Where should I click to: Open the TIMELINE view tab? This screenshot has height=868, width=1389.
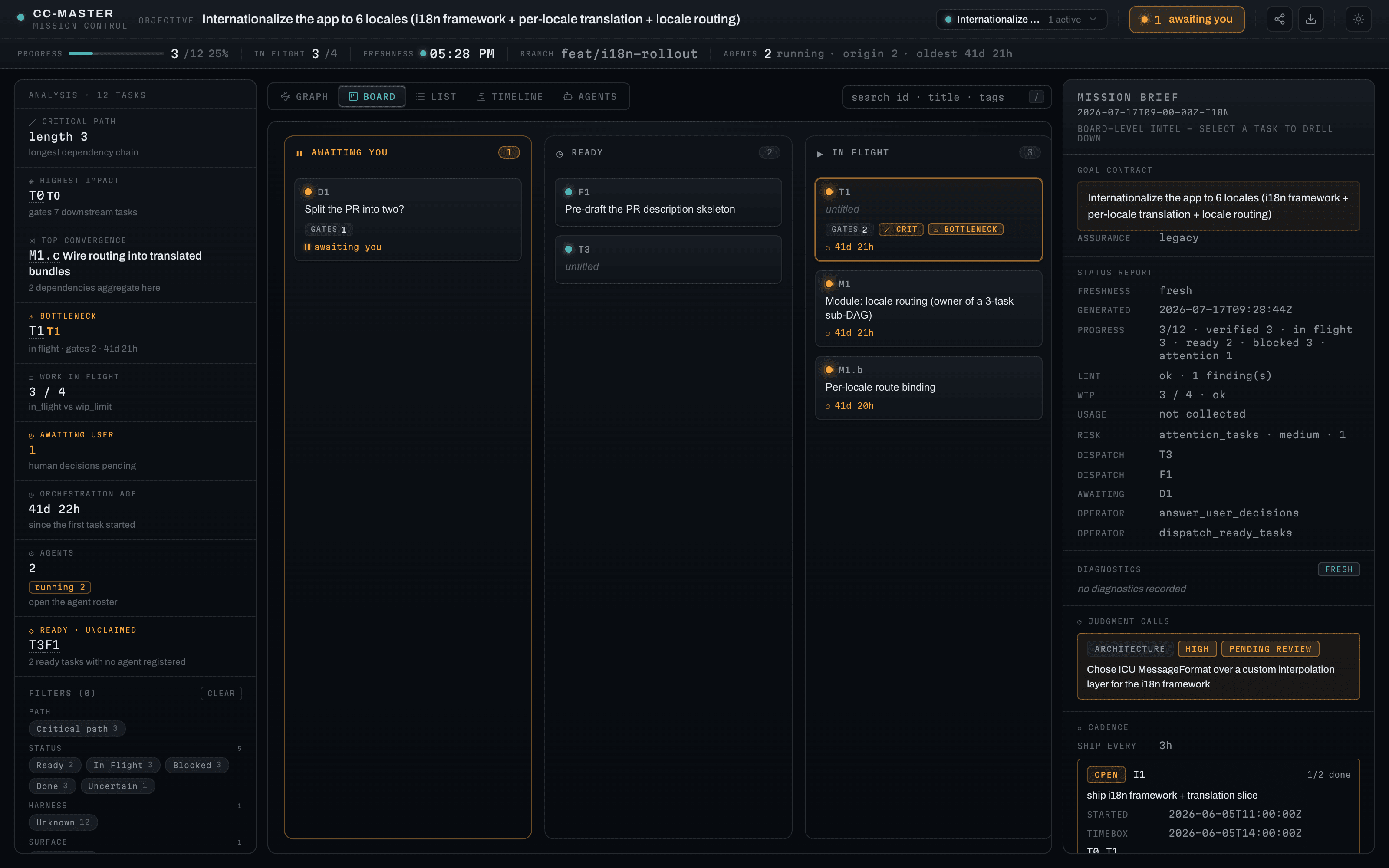tap(510, 96)
